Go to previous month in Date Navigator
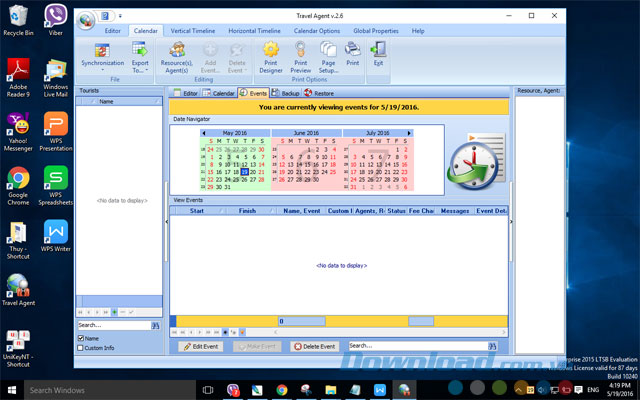Viewport: 640px width, 400px height. 204,132
